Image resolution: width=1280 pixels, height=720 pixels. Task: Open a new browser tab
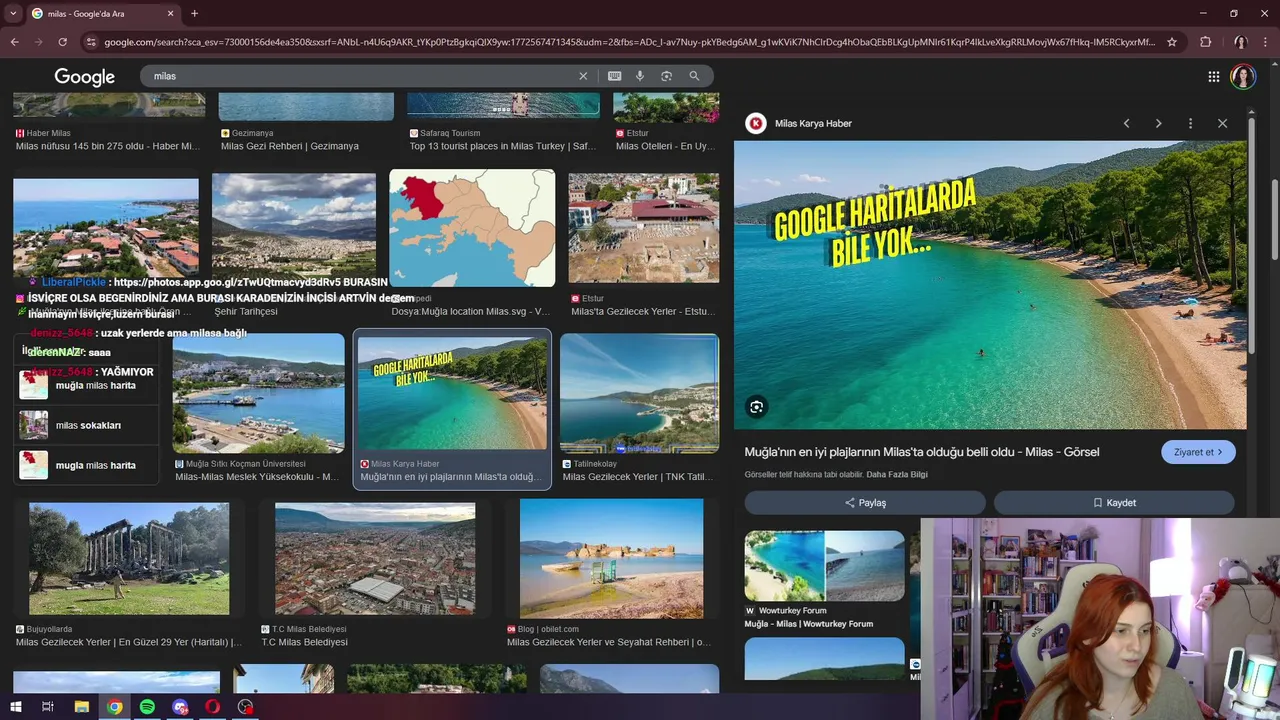pos(194,13)
